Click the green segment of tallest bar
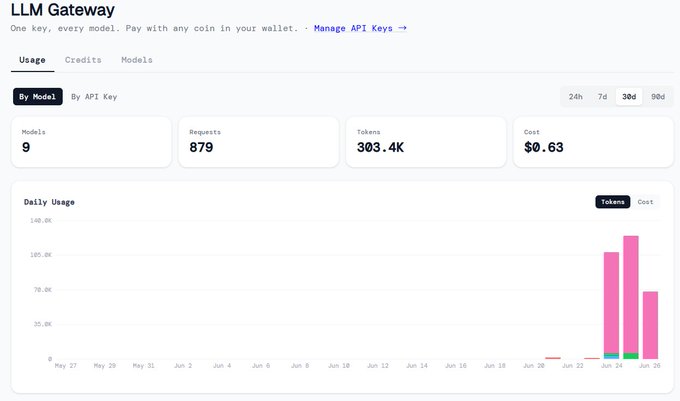Image resolution: width=680 pixels, height=401 pixels. pos(631,356)
